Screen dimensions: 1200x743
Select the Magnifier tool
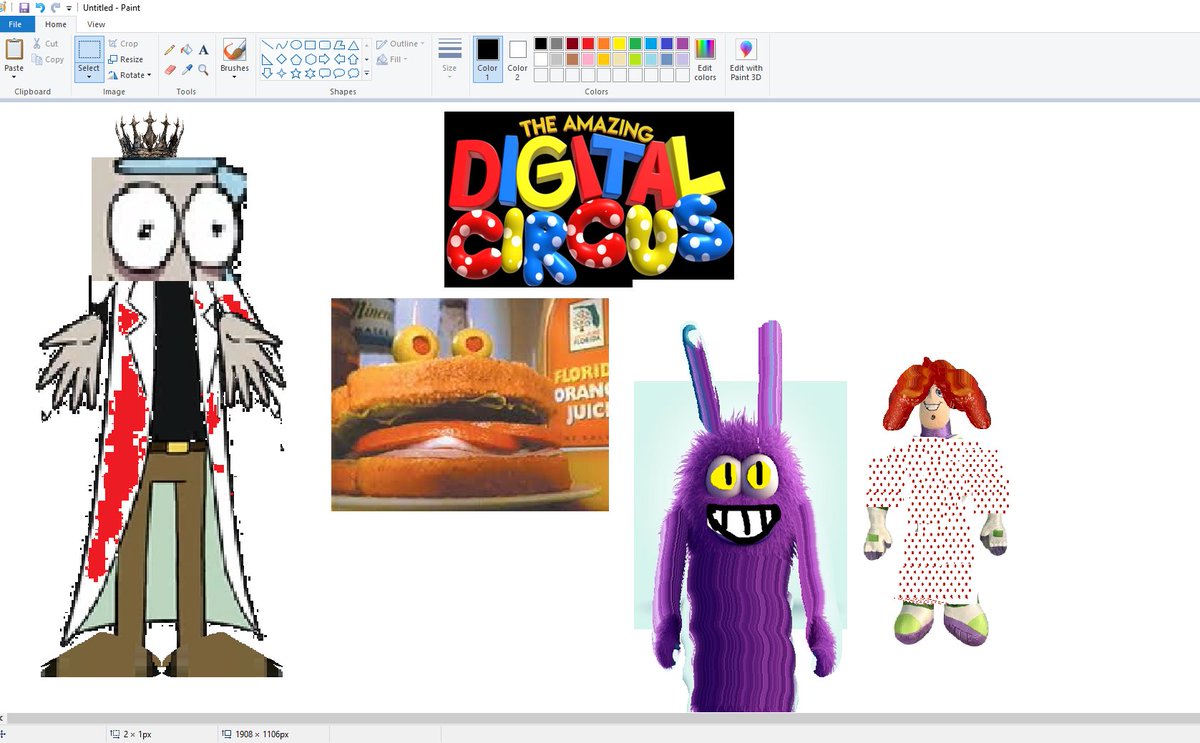click(203, 69)
